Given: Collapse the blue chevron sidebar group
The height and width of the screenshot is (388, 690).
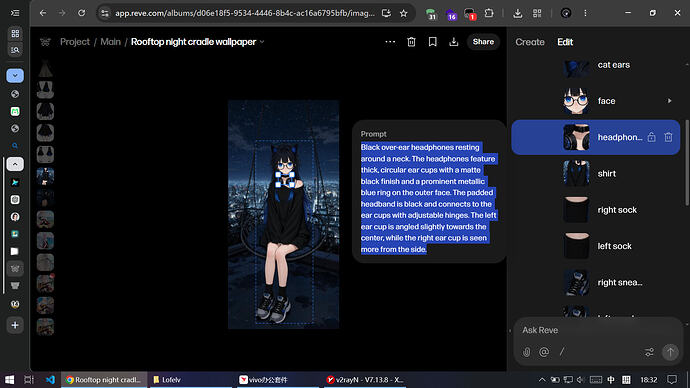Looking at the screenshot, I should (15, 76).
